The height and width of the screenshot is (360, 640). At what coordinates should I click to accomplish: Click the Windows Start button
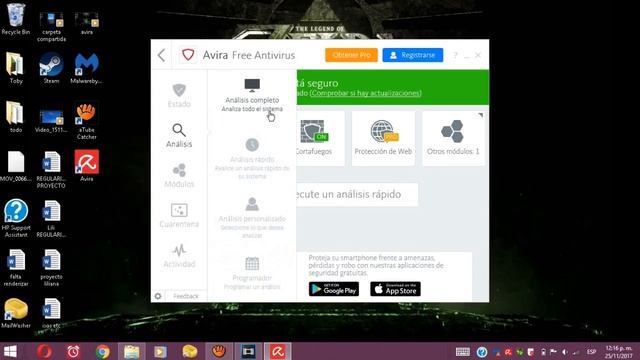click(10, 351)
